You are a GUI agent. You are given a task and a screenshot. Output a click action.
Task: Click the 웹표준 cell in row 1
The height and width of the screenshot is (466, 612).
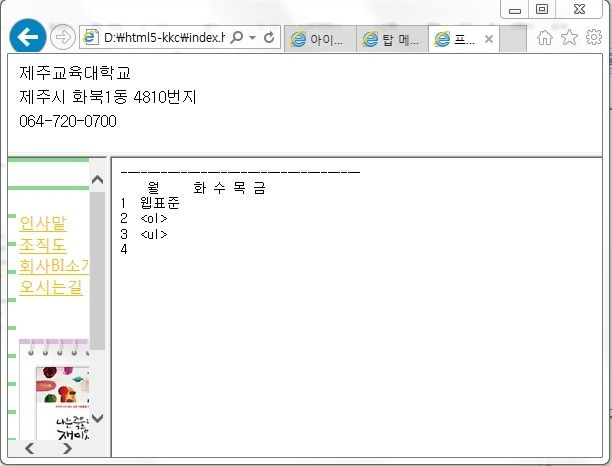(160, 203)
